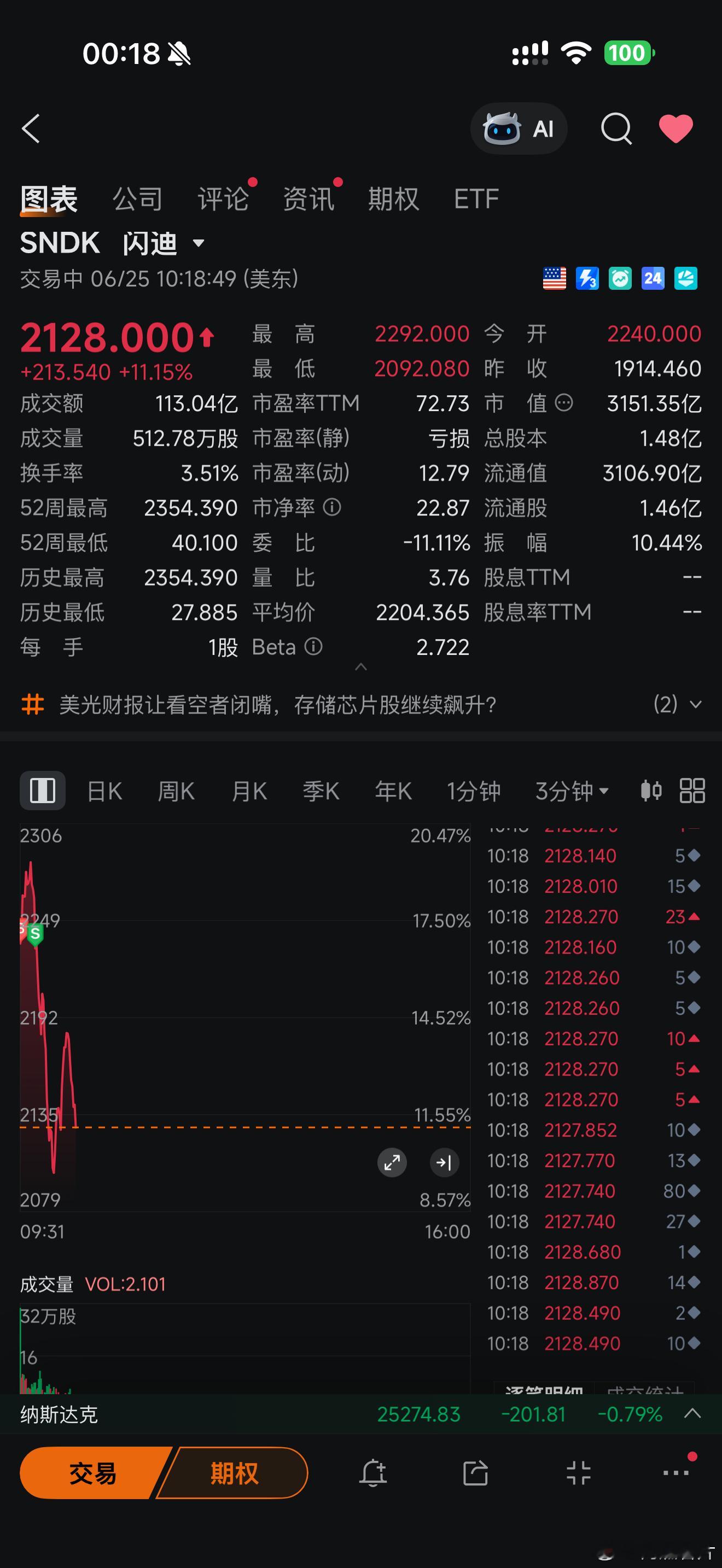Select the 年K chart period
This screenshot has width=722, height=1568.
[393, 791]
